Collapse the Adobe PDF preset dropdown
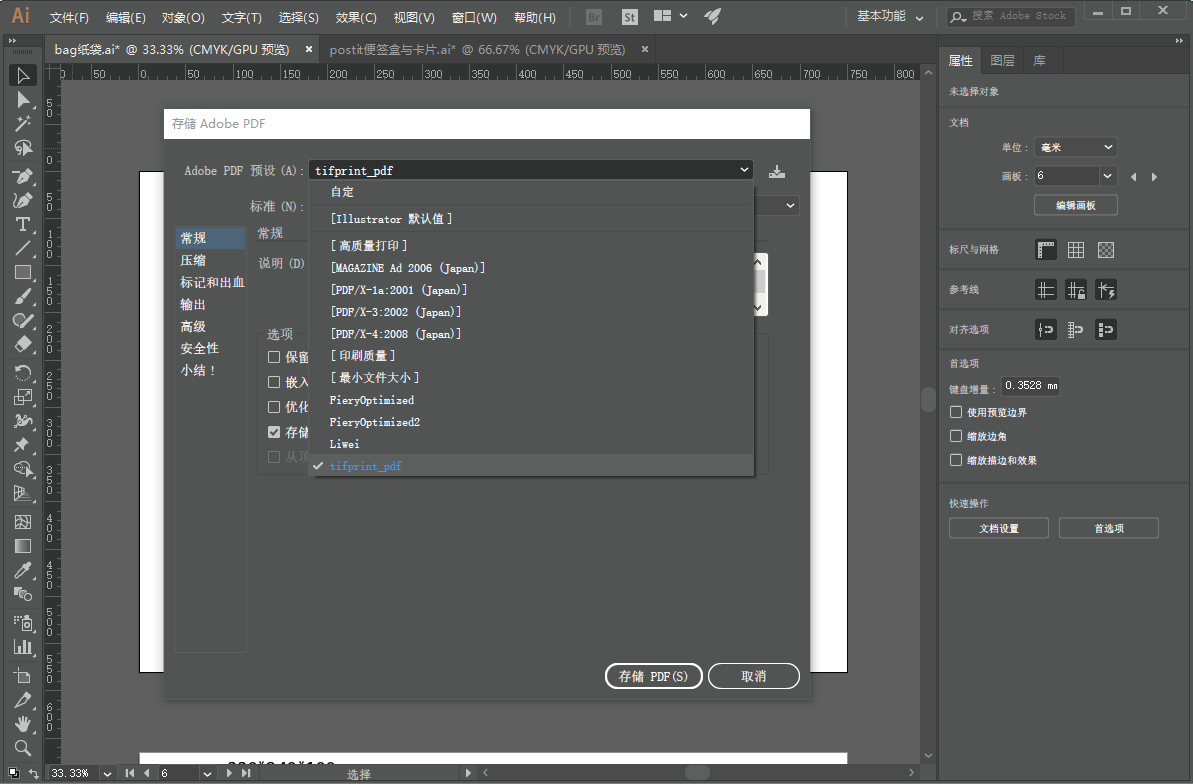1193x784 pixels. [744, 170]
